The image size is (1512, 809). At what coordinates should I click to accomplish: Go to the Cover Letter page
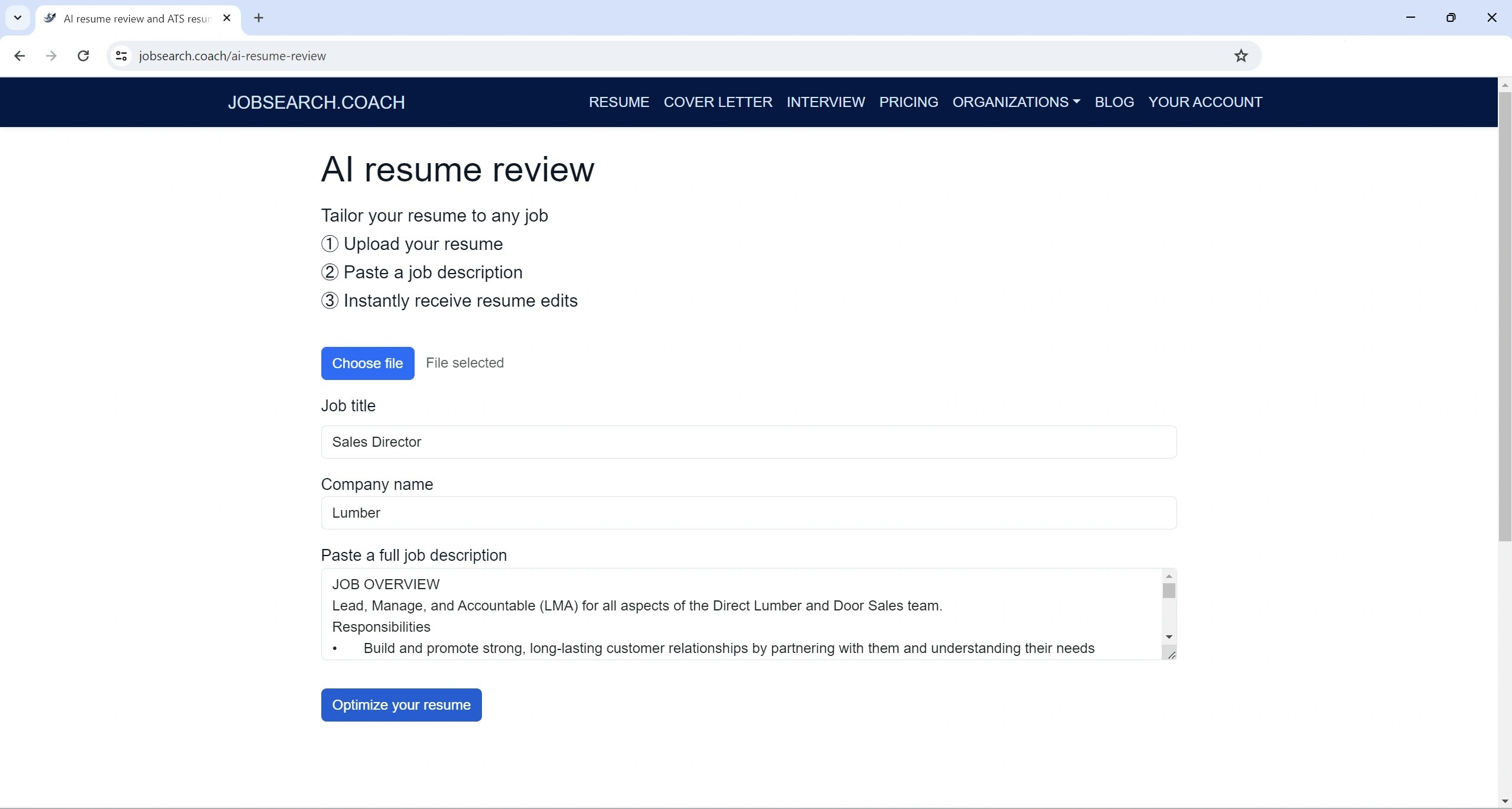coord(718,102)
